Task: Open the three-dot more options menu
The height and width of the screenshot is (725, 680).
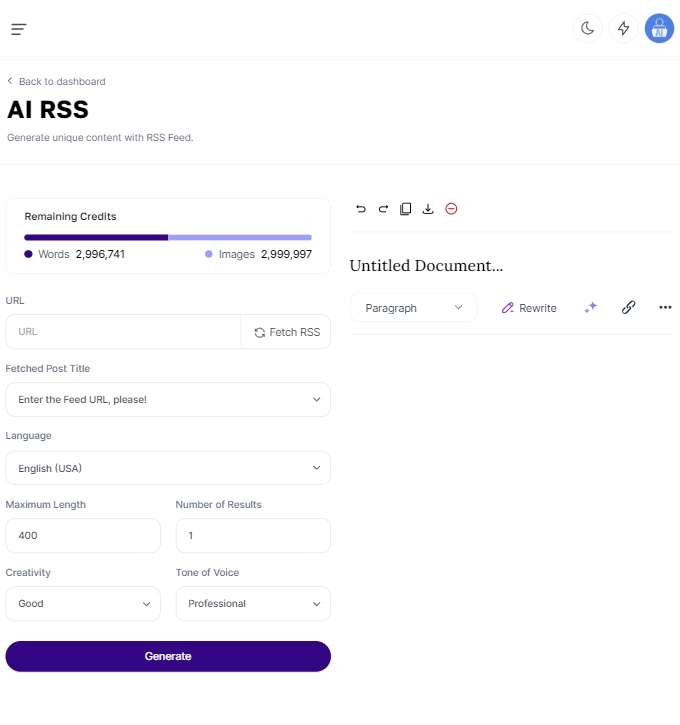Action: point(665,307)
